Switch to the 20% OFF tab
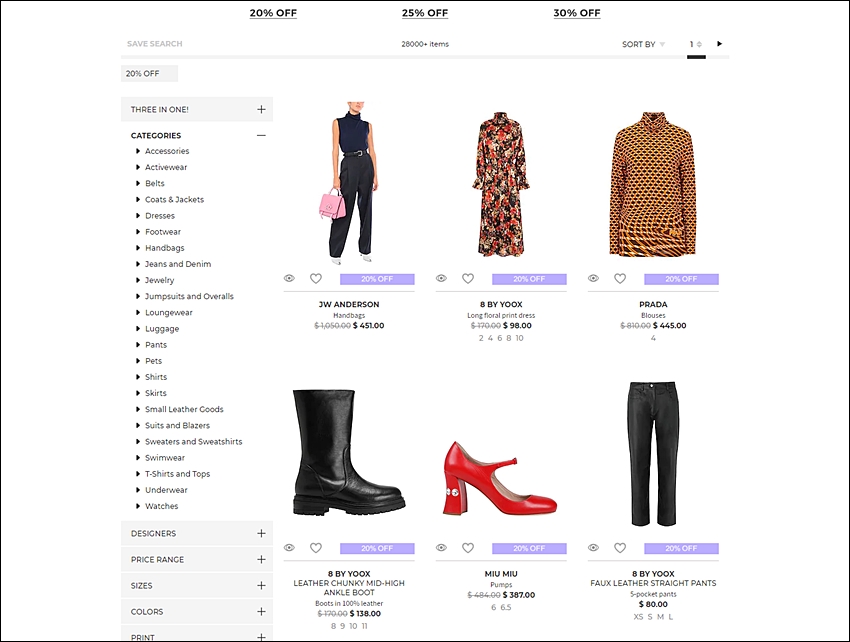 [x=273, y=13]
